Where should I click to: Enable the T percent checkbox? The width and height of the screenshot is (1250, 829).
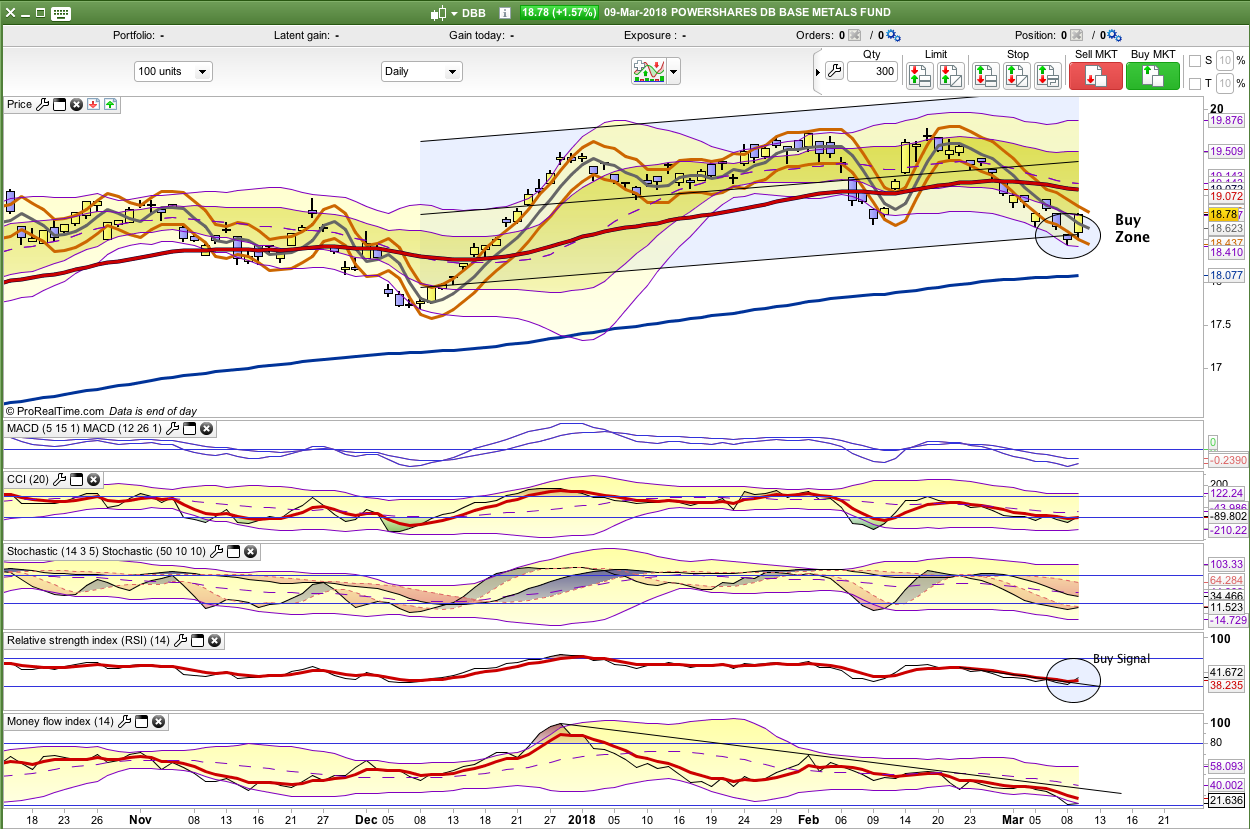point(1195,84)
